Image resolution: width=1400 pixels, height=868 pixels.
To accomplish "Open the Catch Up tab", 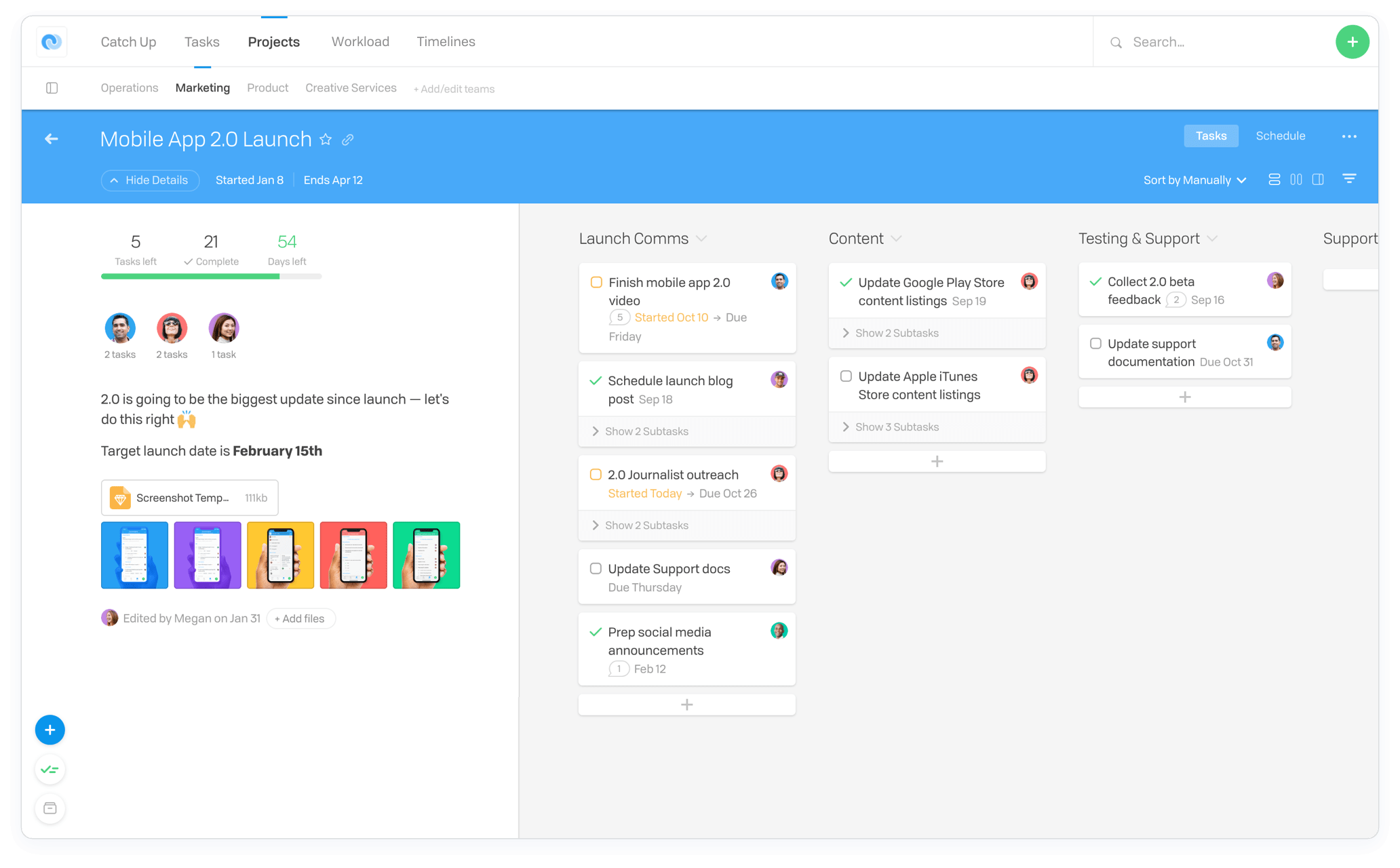I will click(x=128, y=42).
